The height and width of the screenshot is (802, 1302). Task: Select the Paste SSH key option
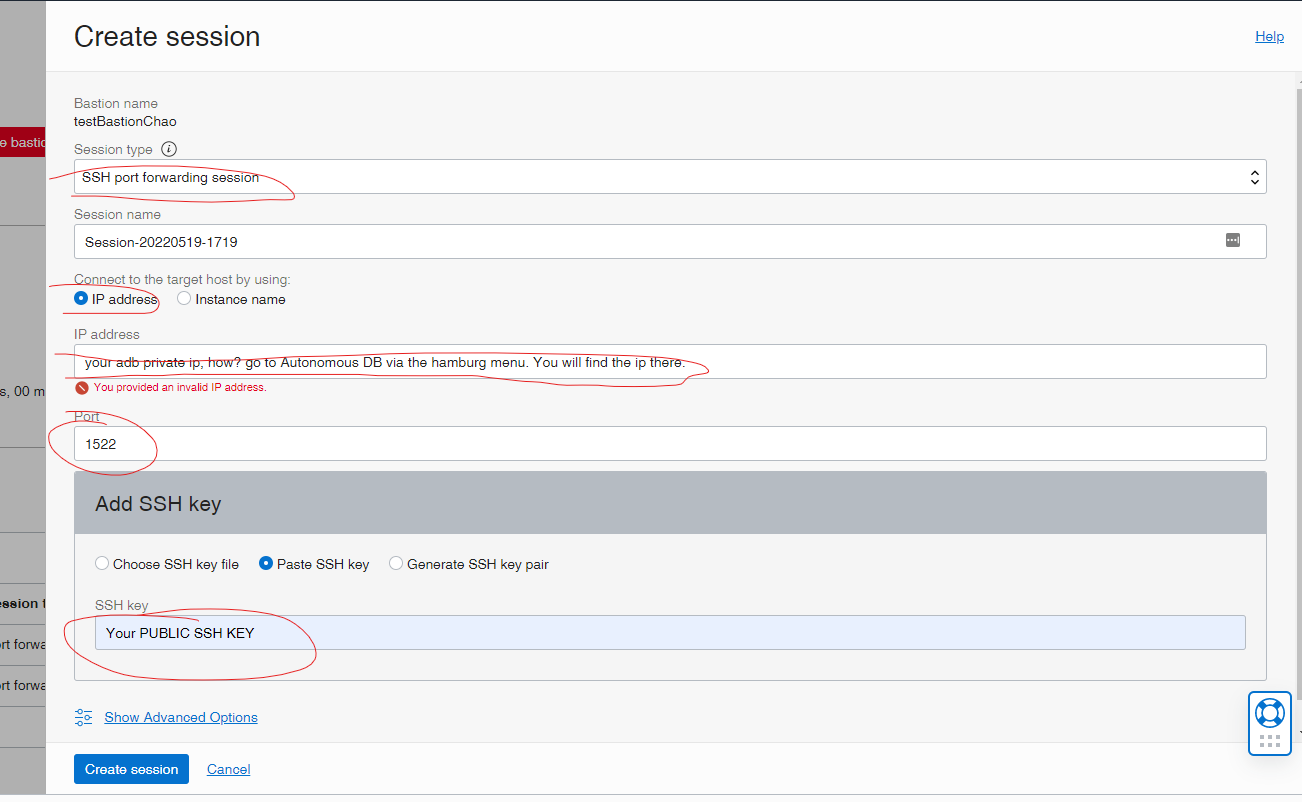pyautogui.click(x=266, y=564)
